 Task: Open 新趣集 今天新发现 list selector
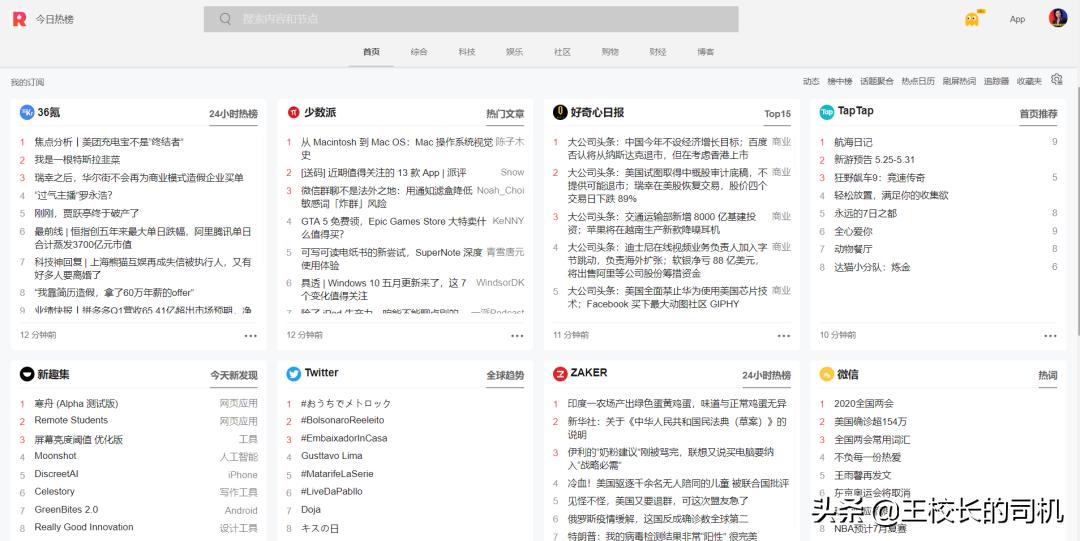click(x=234, y=375)
